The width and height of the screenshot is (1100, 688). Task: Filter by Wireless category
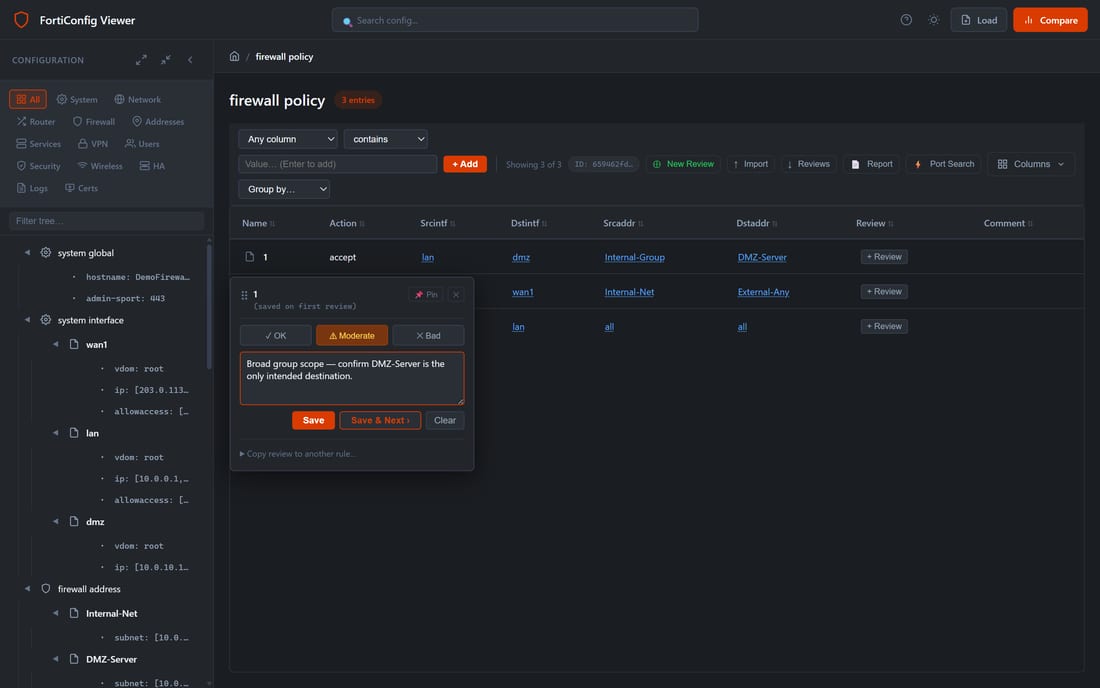tap(100, 166)
